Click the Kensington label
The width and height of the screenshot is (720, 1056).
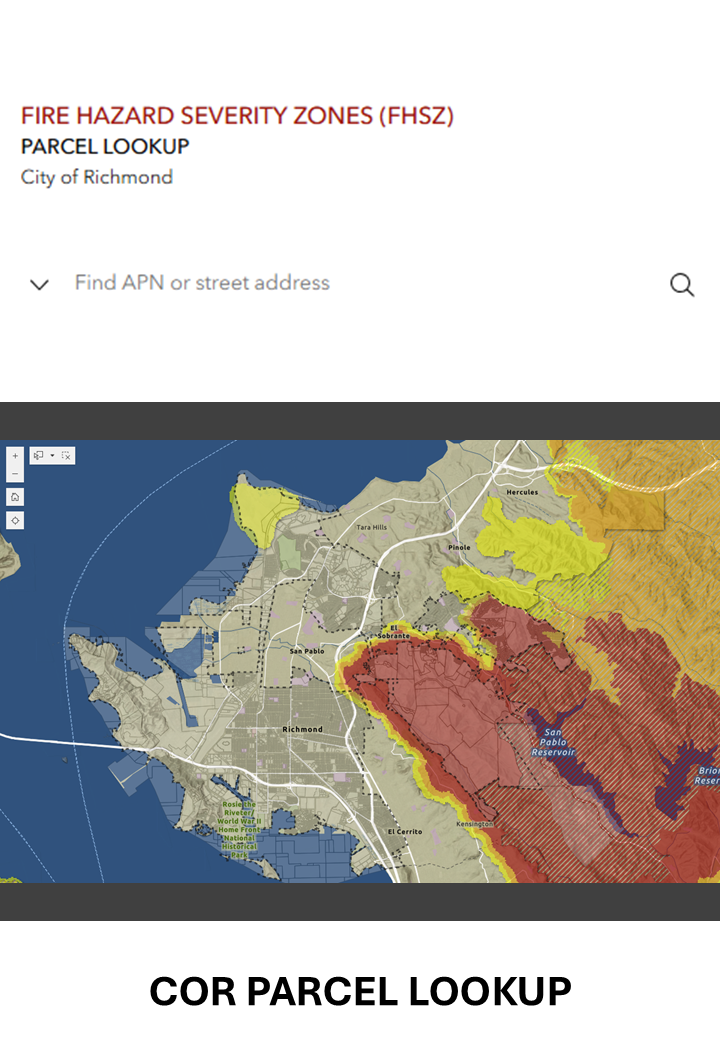pos(475,824)
